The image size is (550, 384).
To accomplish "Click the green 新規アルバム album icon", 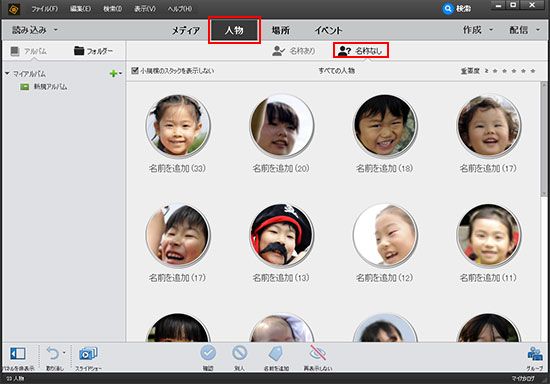I will [25, 87].
